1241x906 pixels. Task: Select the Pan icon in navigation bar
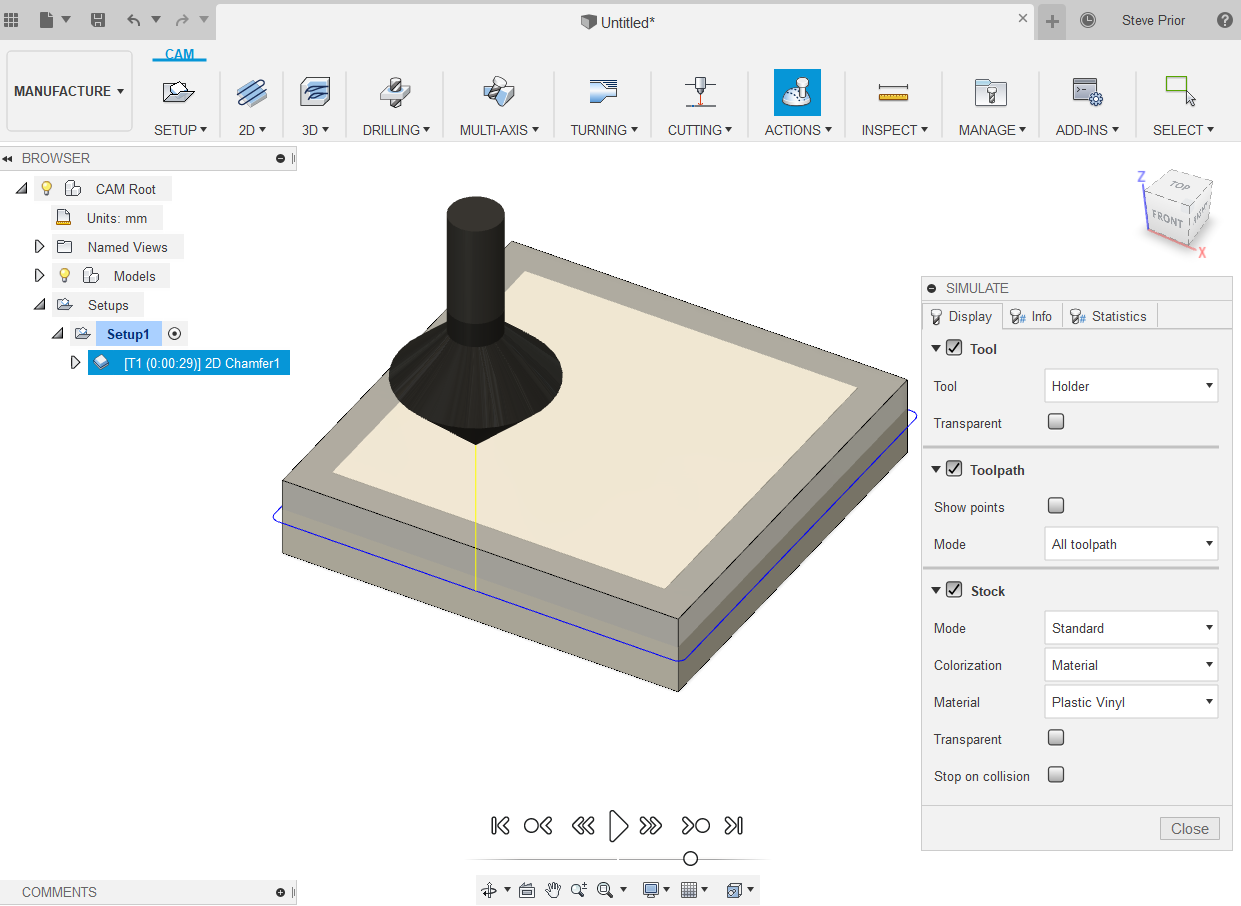pyautogui.click(x=553, y=889)
